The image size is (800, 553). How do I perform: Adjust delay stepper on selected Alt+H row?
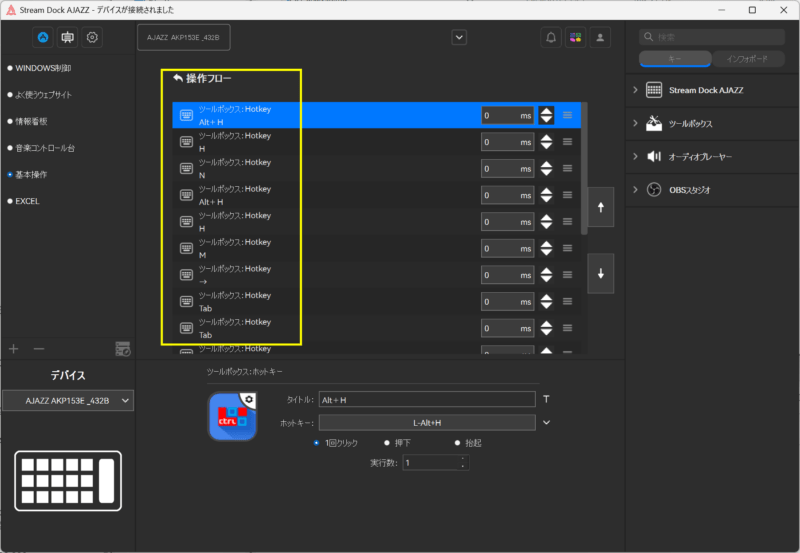pyautogui.click(x=546, y=115)
